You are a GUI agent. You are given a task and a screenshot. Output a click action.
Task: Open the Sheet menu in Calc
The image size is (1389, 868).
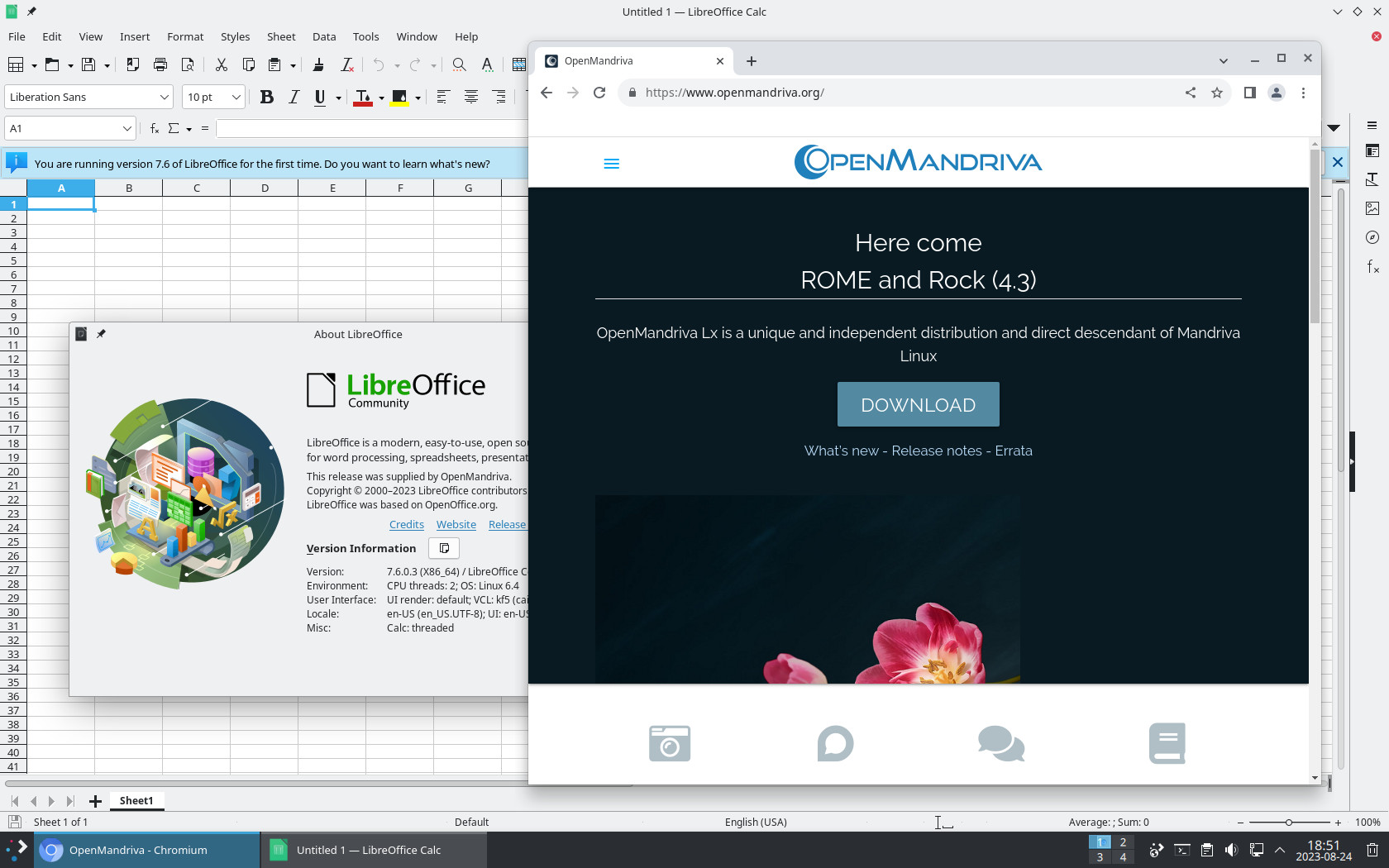pyautogui.click(x=281, y=36)
